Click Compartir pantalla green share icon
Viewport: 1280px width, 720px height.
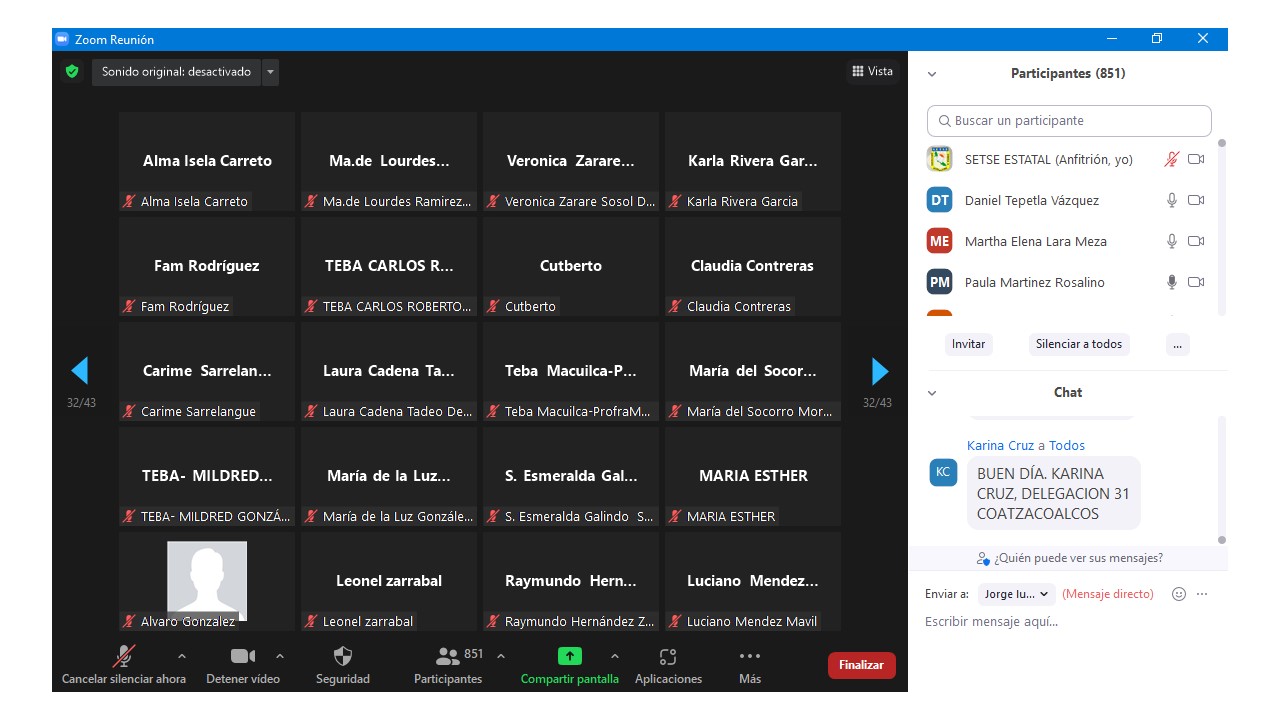pos(569,656)
